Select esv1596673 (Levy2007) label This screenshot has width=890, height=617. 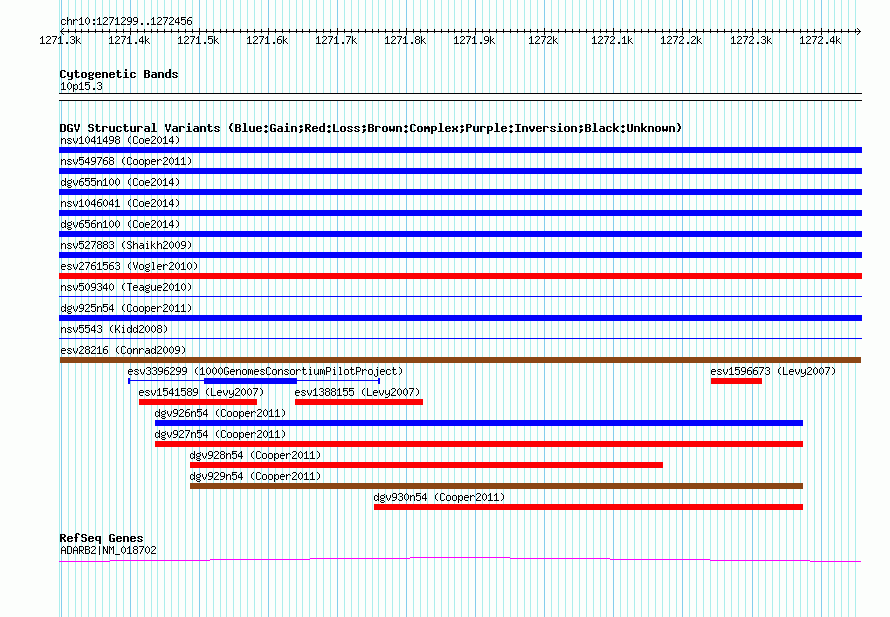point(773,371)
